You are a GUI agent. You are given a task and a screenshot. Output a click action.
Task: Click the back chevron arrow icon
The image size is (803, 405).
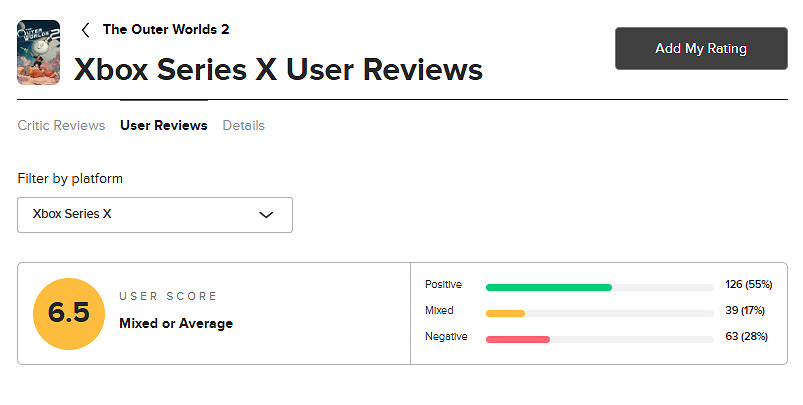(86, 30)
